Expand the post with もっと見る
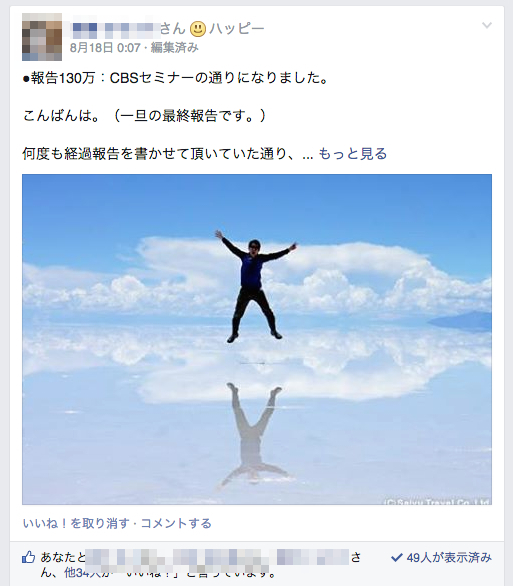 [353, 154]
